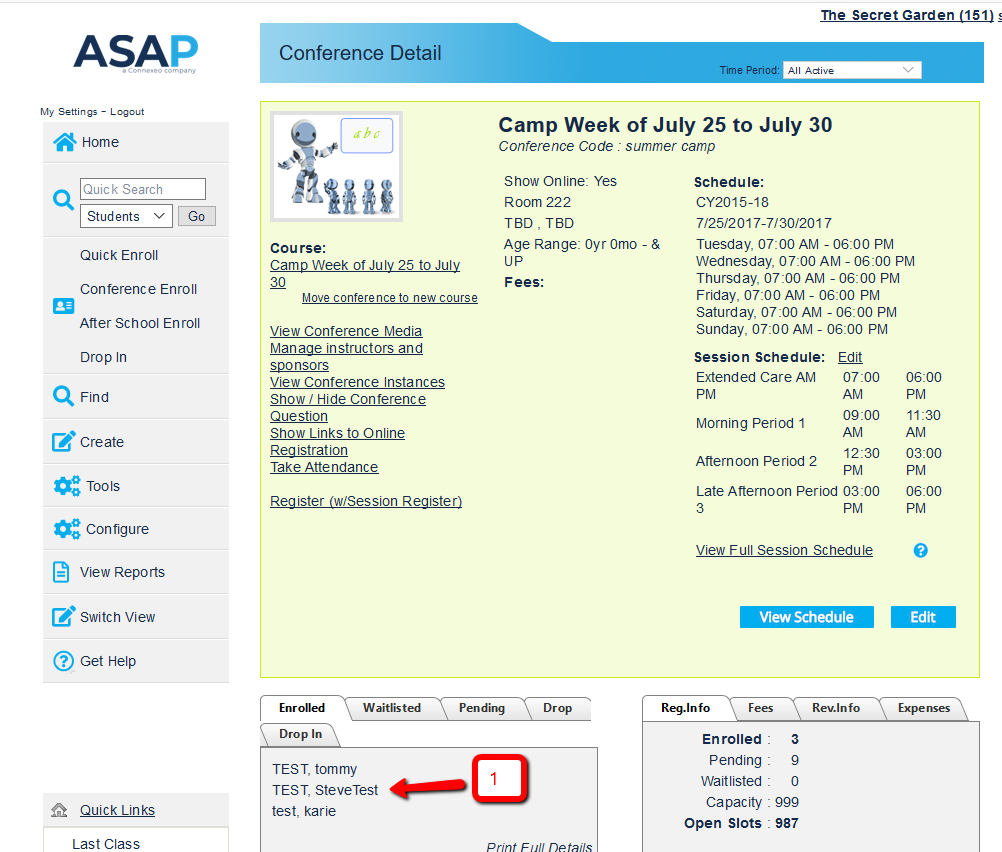Click the Quick Search text field
1002x852 pixels.
[143, 189]
